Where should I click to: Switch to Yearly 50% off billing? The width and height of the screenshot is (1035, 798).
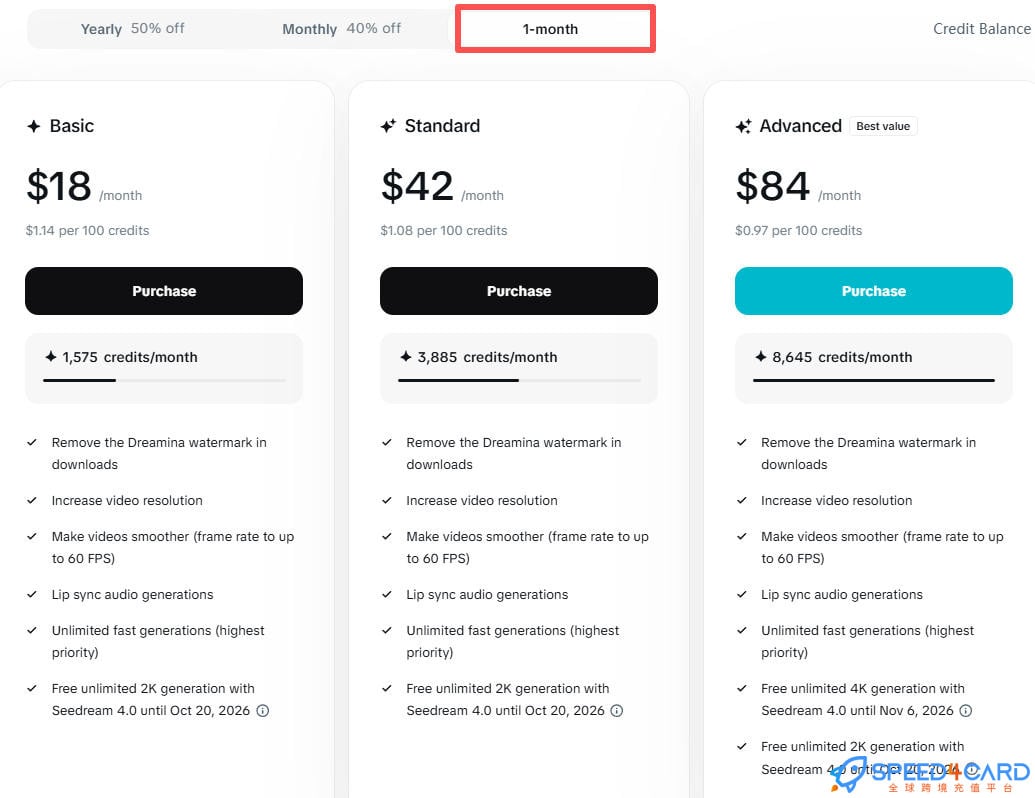[x=132, y=29]
